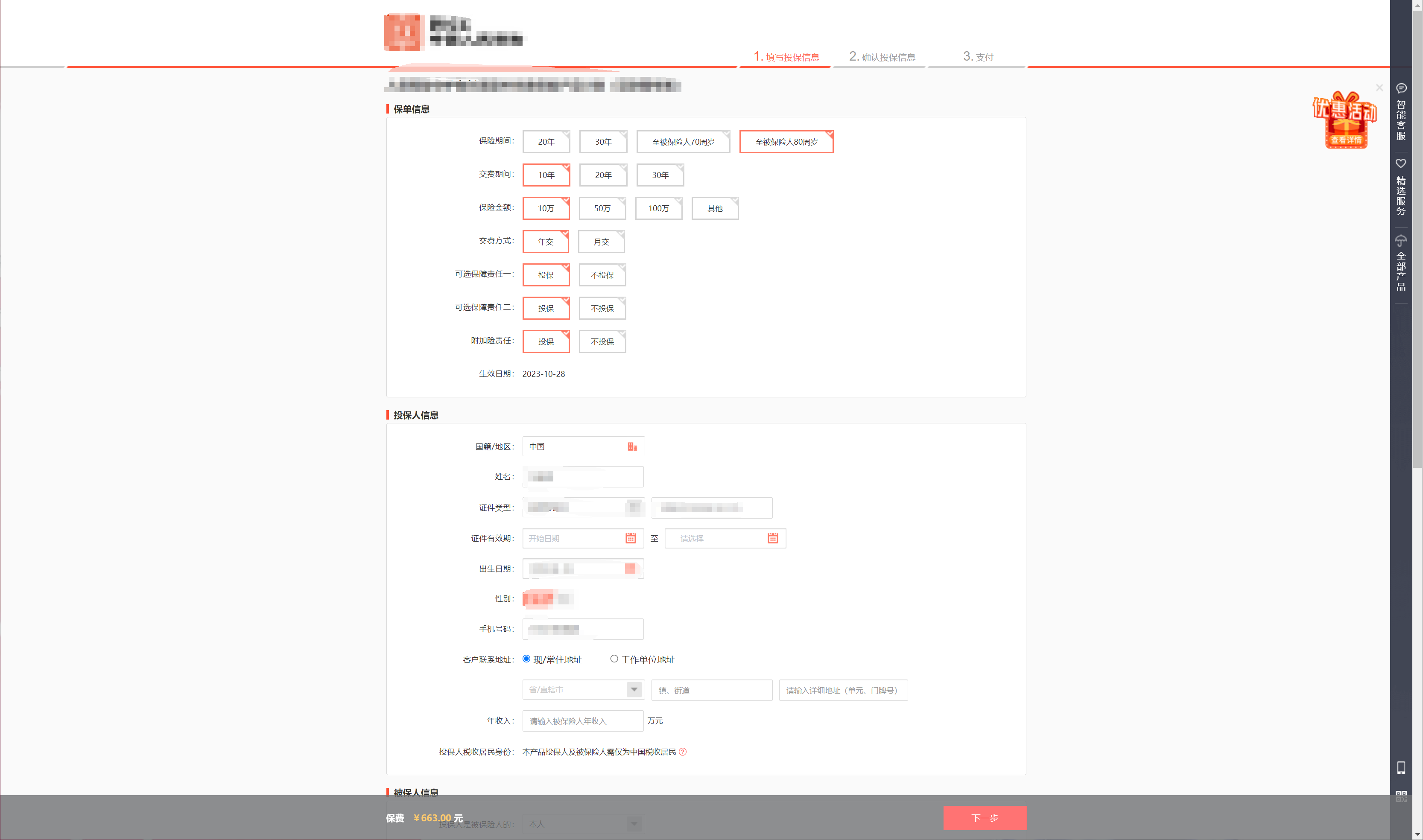Select 50万 insurance amount

coord(602,208)
